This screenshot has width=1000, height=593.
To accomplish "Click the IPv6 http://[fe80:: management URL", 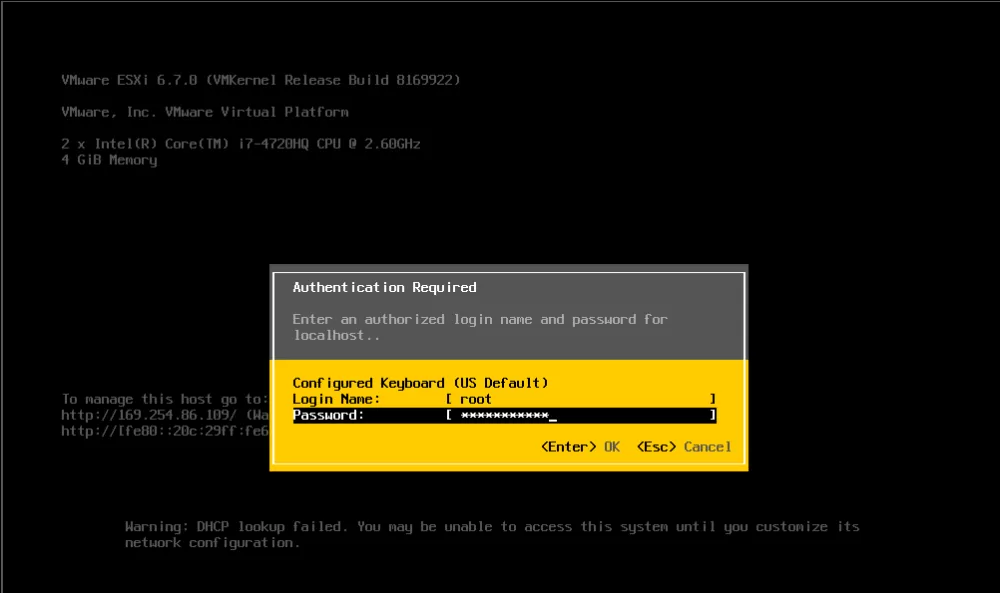I will (x=165, y=431).
